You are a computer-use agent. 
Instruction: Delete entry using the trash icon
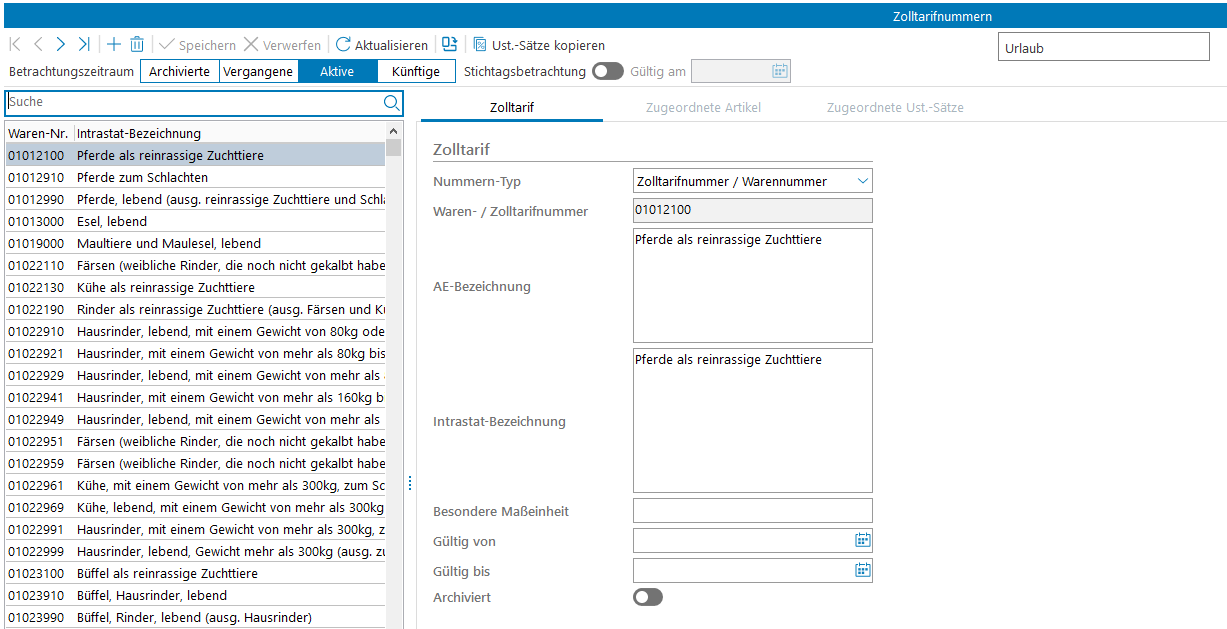click(137, 45)
